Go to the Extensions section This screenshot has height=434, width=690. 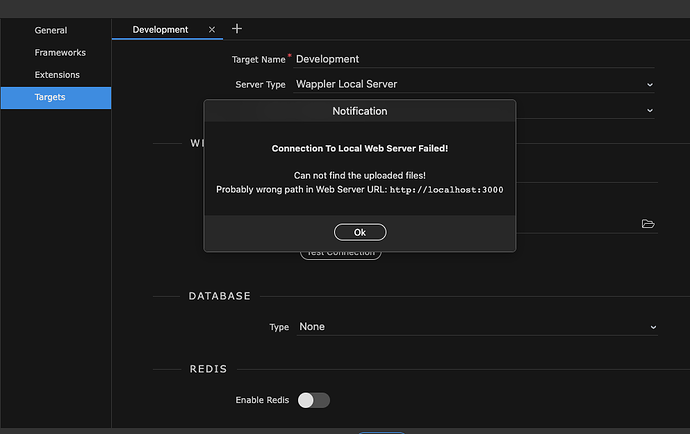[x=57, y=75]
